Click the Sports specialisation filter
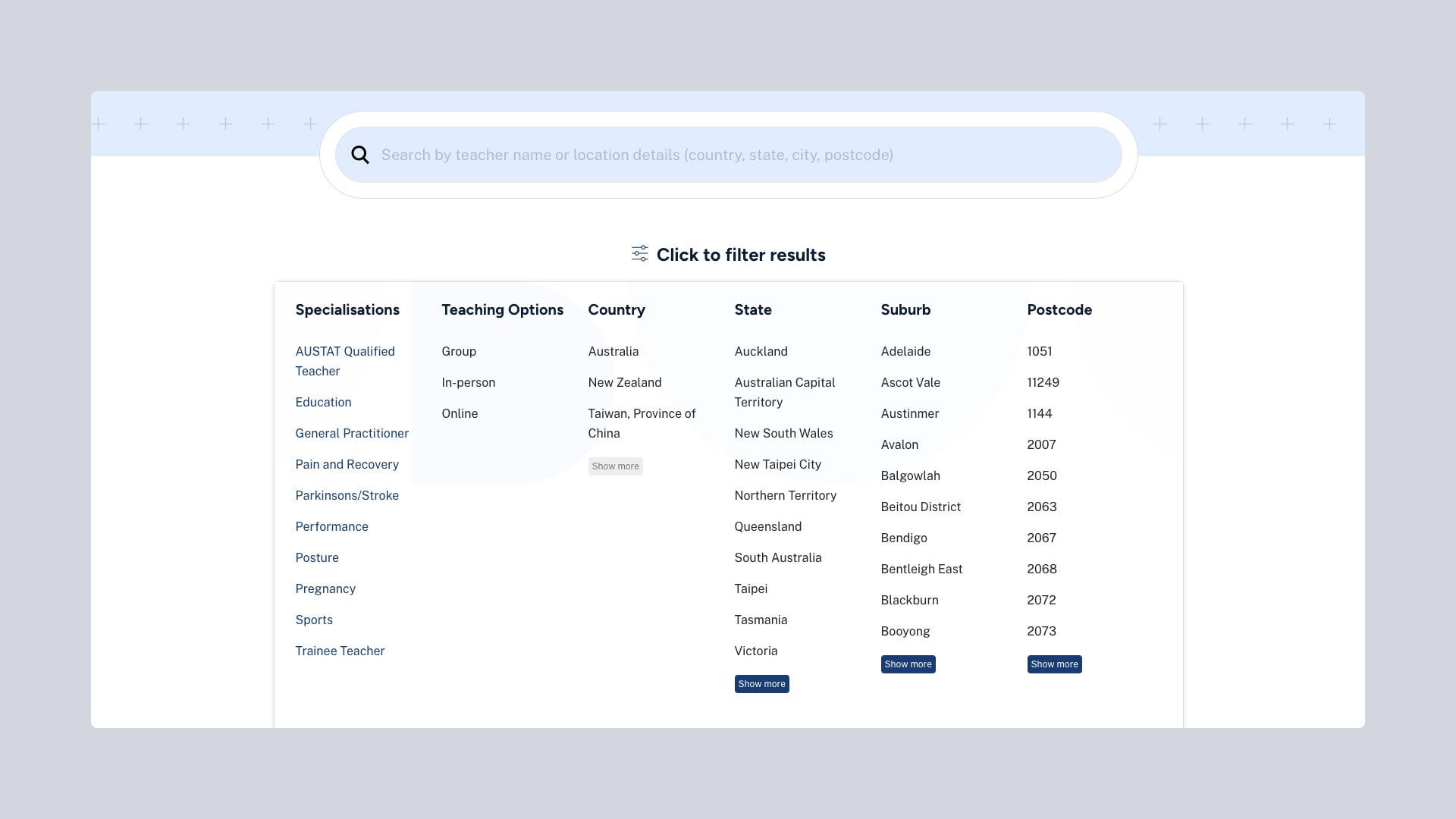Screen dimensions: 1456x819 tap(313, 619)
